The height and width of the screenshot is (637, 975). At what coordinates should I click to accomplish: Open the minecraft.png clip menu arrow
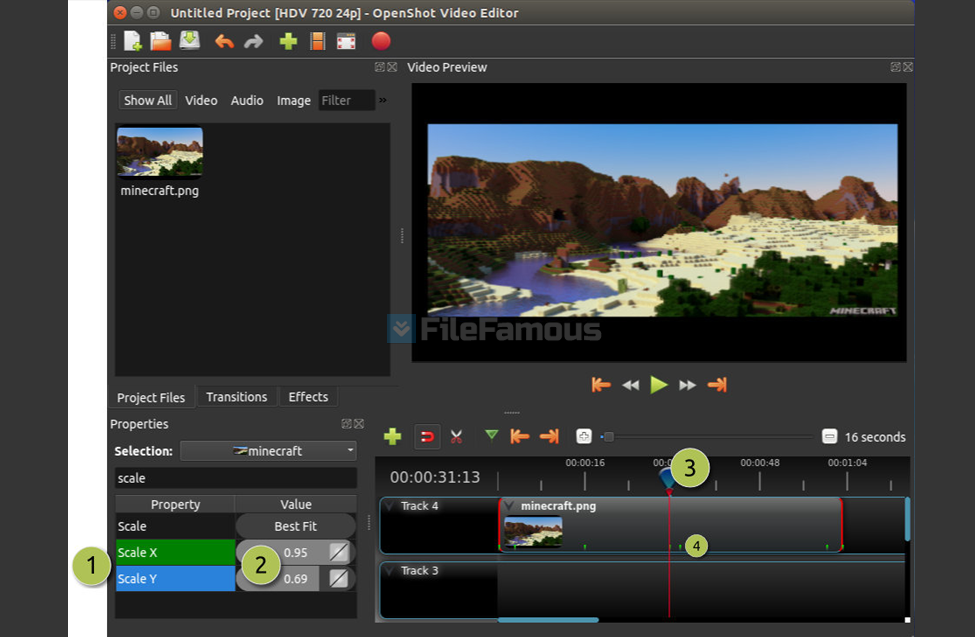pos(509,506)
